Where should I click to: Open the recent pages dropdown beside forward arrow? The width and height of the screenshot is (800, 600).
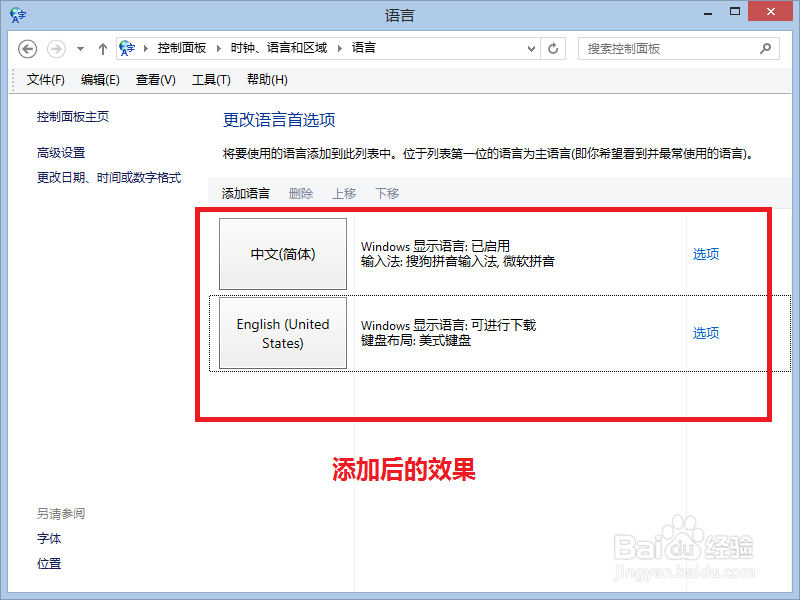click(79, 47)
